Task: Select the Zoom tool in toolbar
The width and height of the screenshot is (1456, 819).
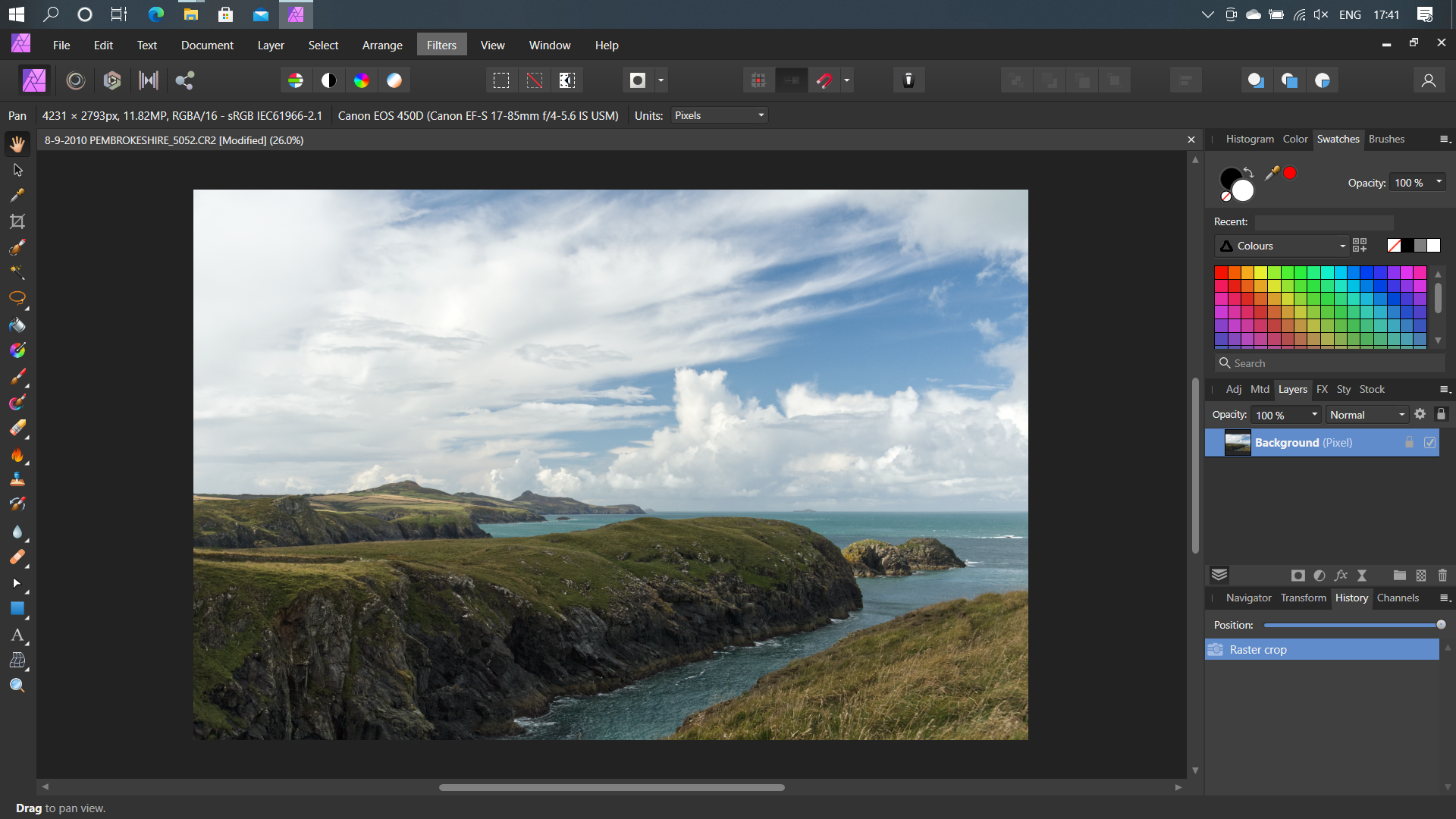Action: [17, 686]
